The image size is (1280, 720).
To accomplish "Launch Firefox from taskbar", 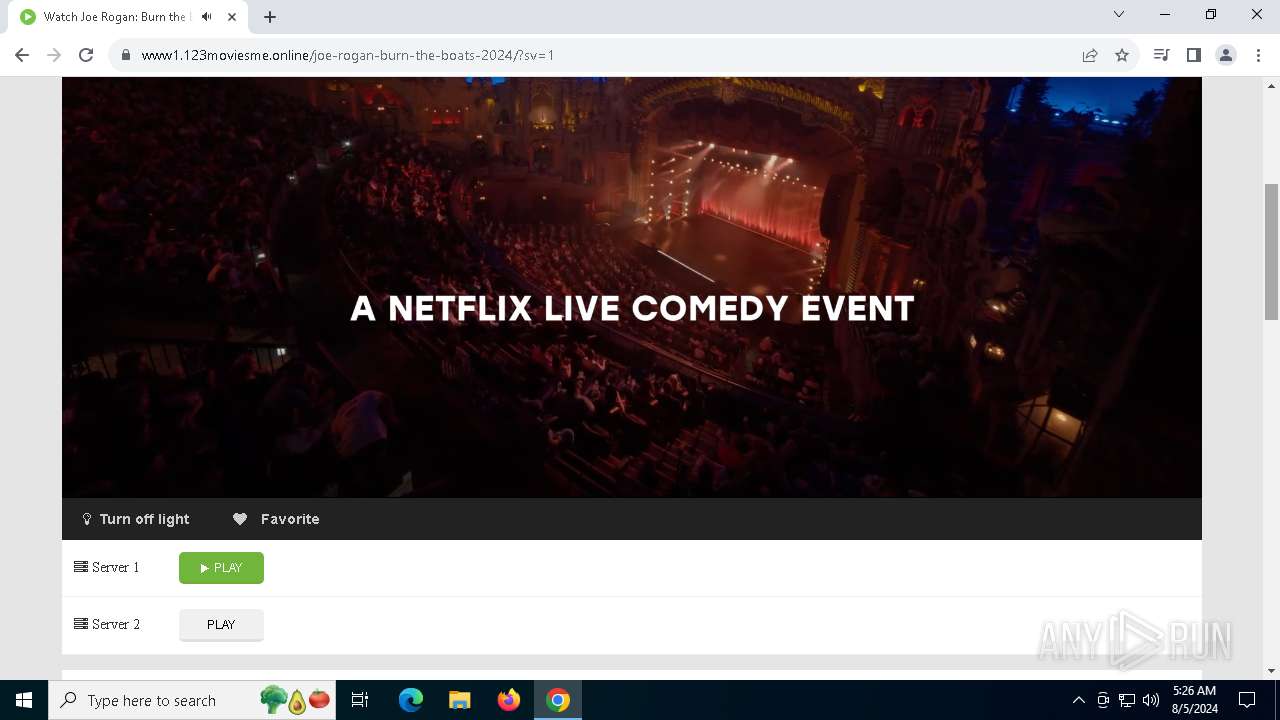I will tap(509, 700).
